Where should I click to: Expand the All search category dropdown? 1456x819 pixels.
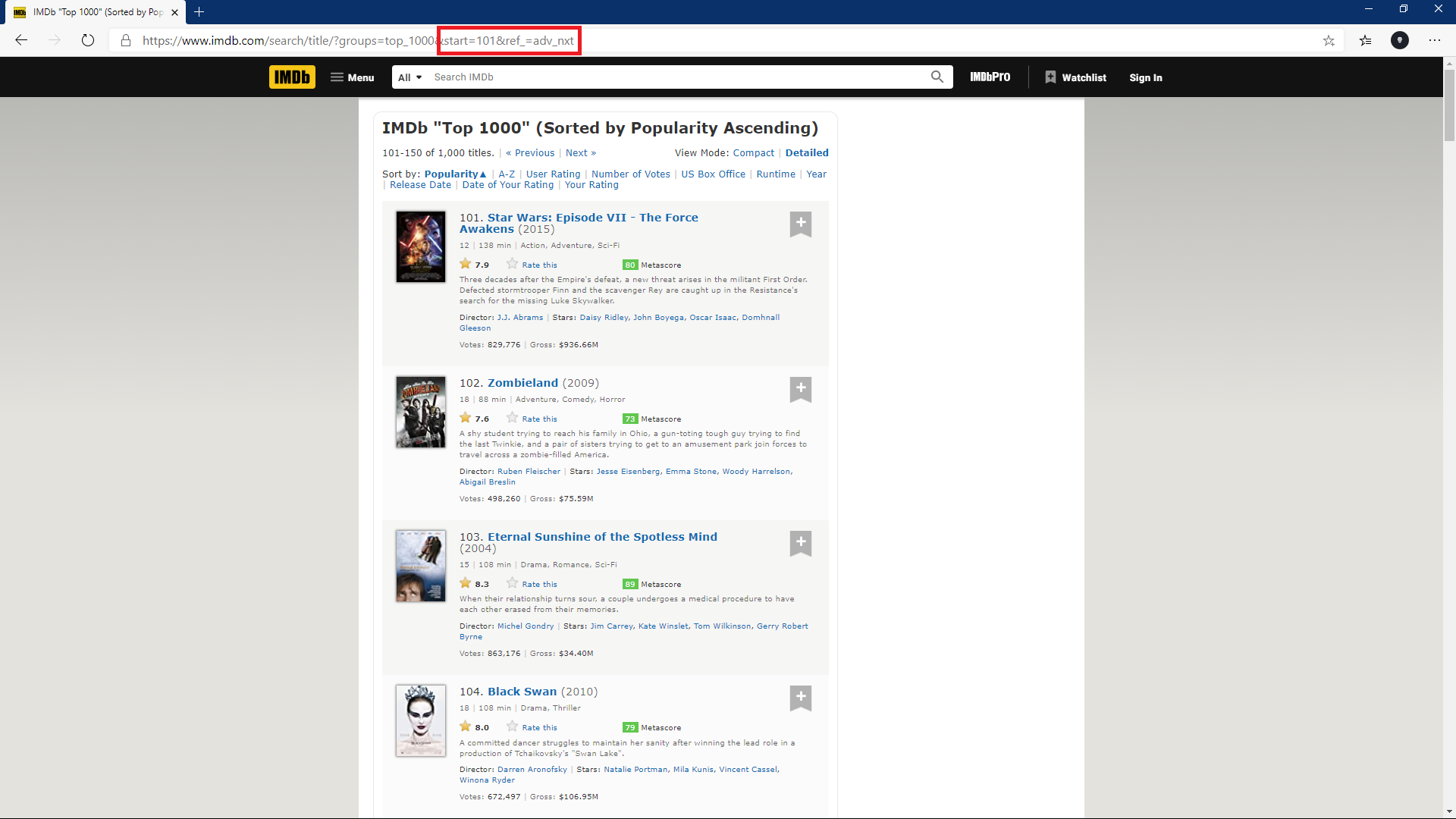click(x=409, y=77)
